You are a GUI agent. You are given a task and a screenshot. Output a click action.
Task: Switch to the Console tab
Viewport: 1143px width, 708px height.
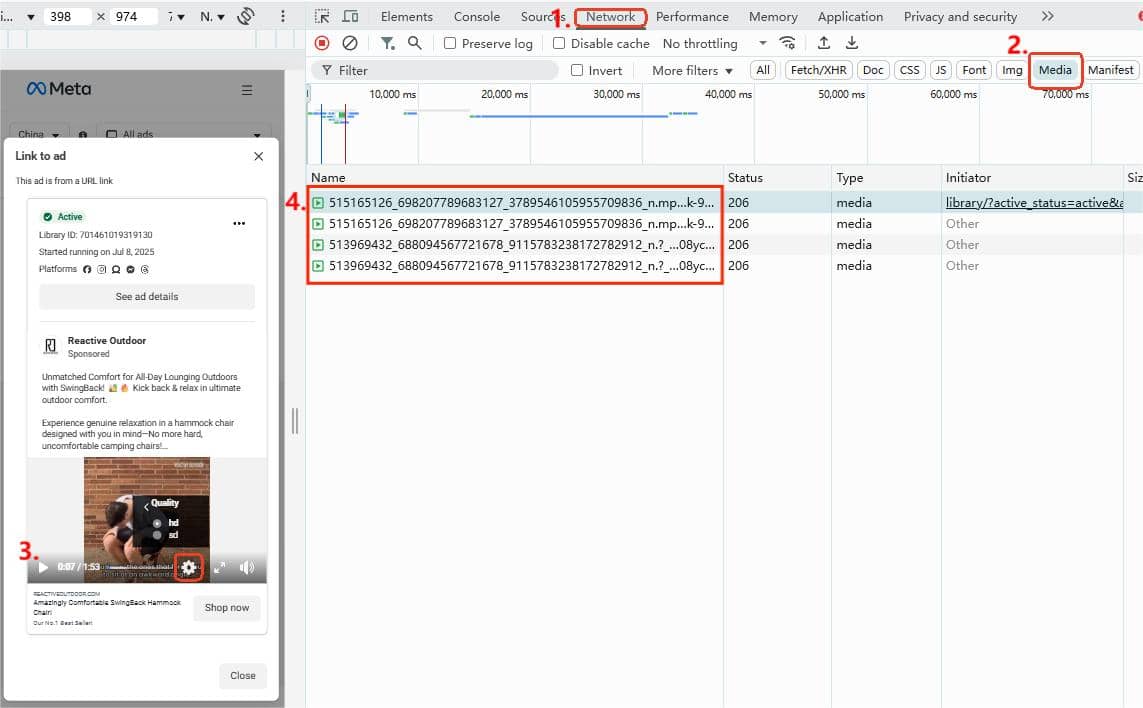point(477,16)
